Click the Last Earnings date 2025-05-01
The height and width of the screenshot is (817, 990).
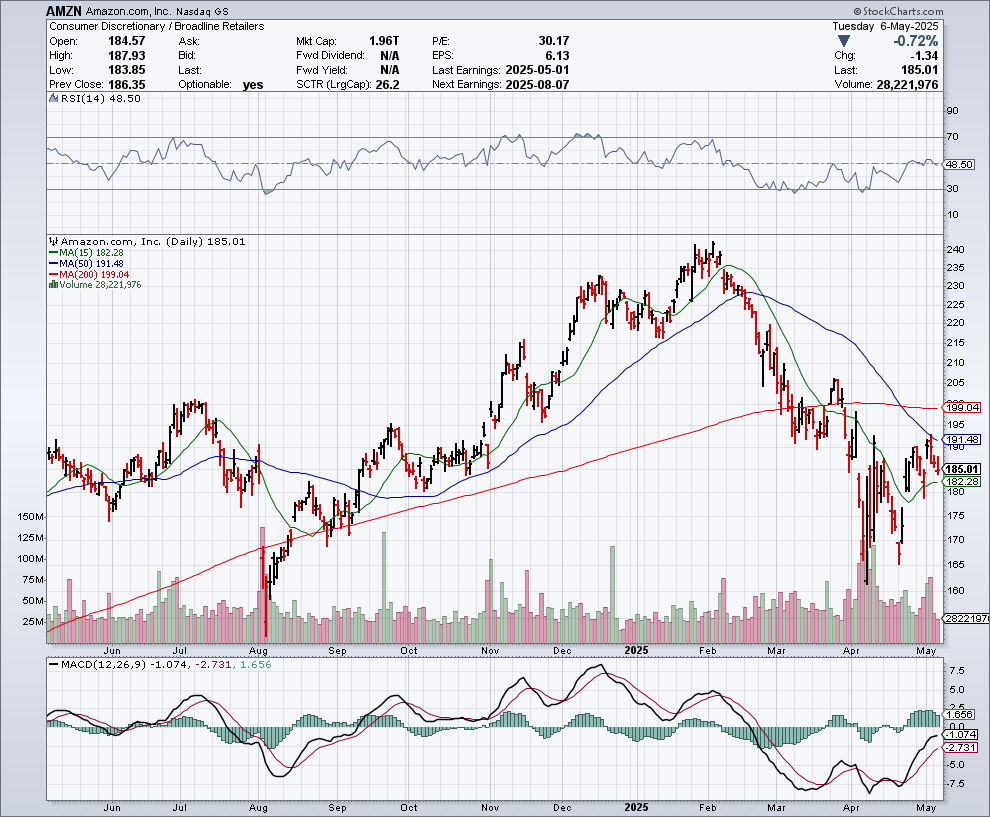tap(537, 70)
